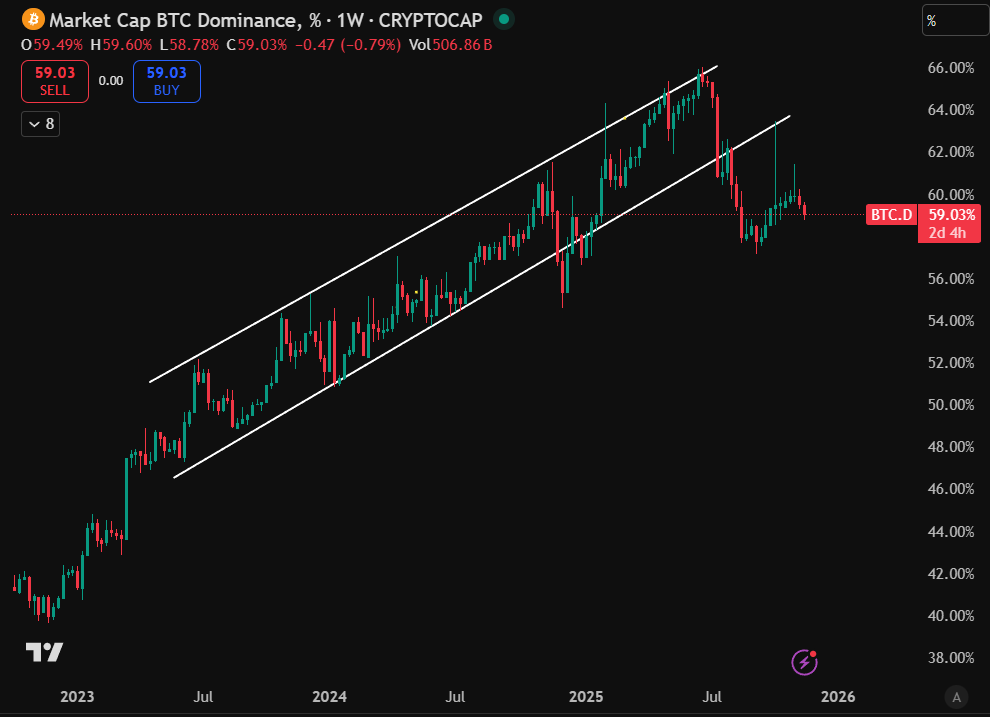Click the 0.00 spread value
Image resolution: width=990 pixels, height=717 pixels.
(111, 81)
